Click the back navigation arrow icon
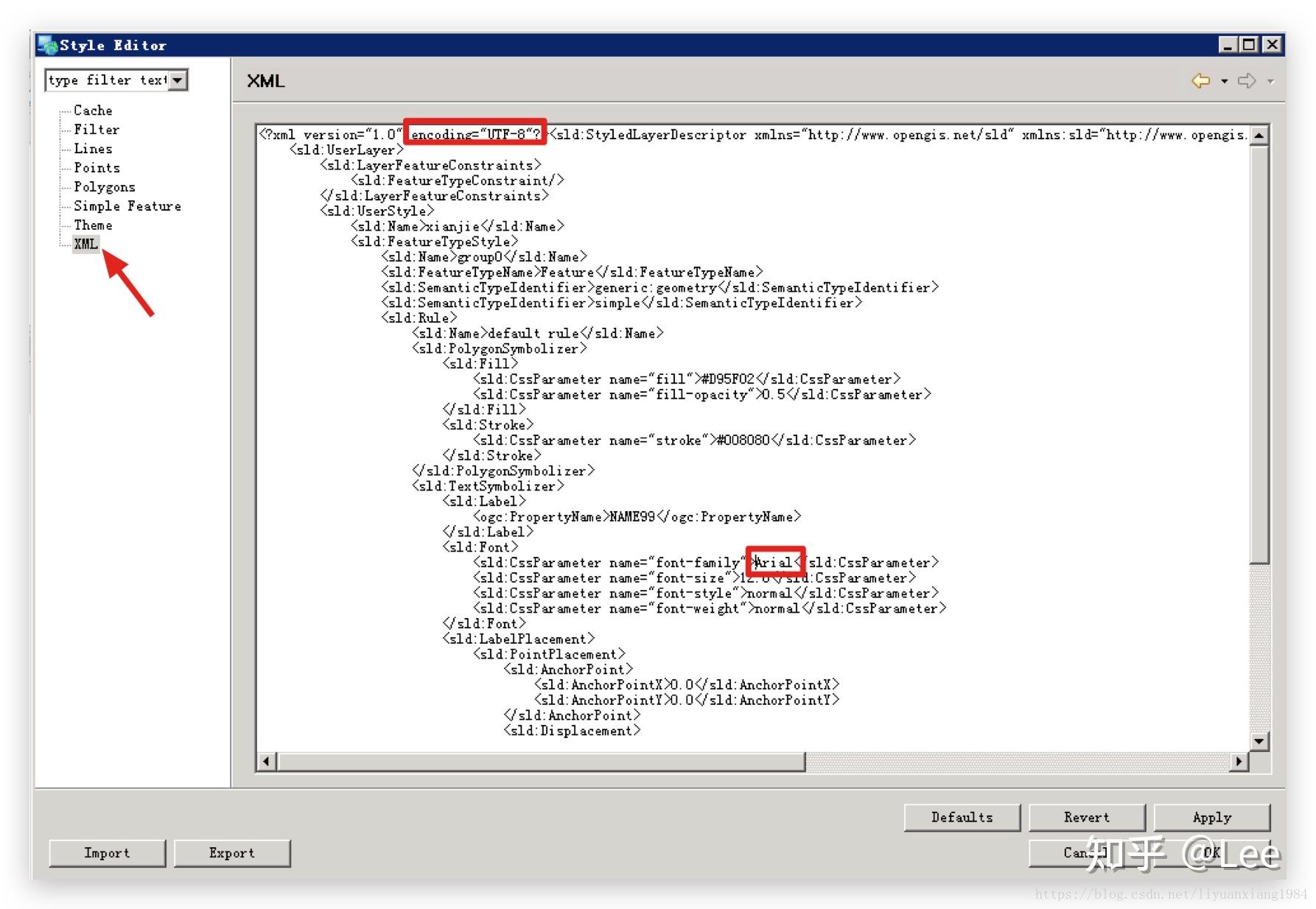This screenshot has width=1316, height=909. [x=1200, y=81]
